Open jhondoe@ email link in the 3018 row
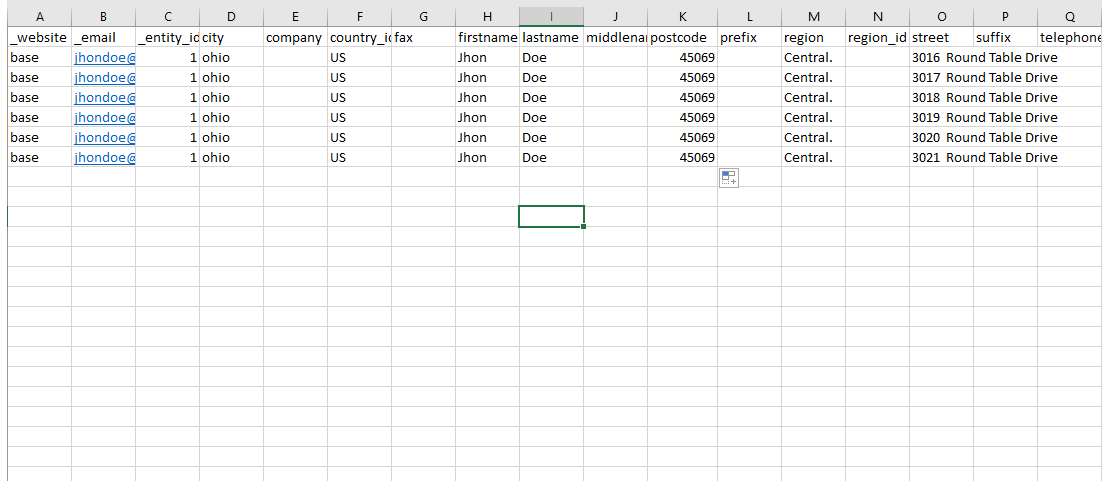1102x481 pixels. pos(105,97)
